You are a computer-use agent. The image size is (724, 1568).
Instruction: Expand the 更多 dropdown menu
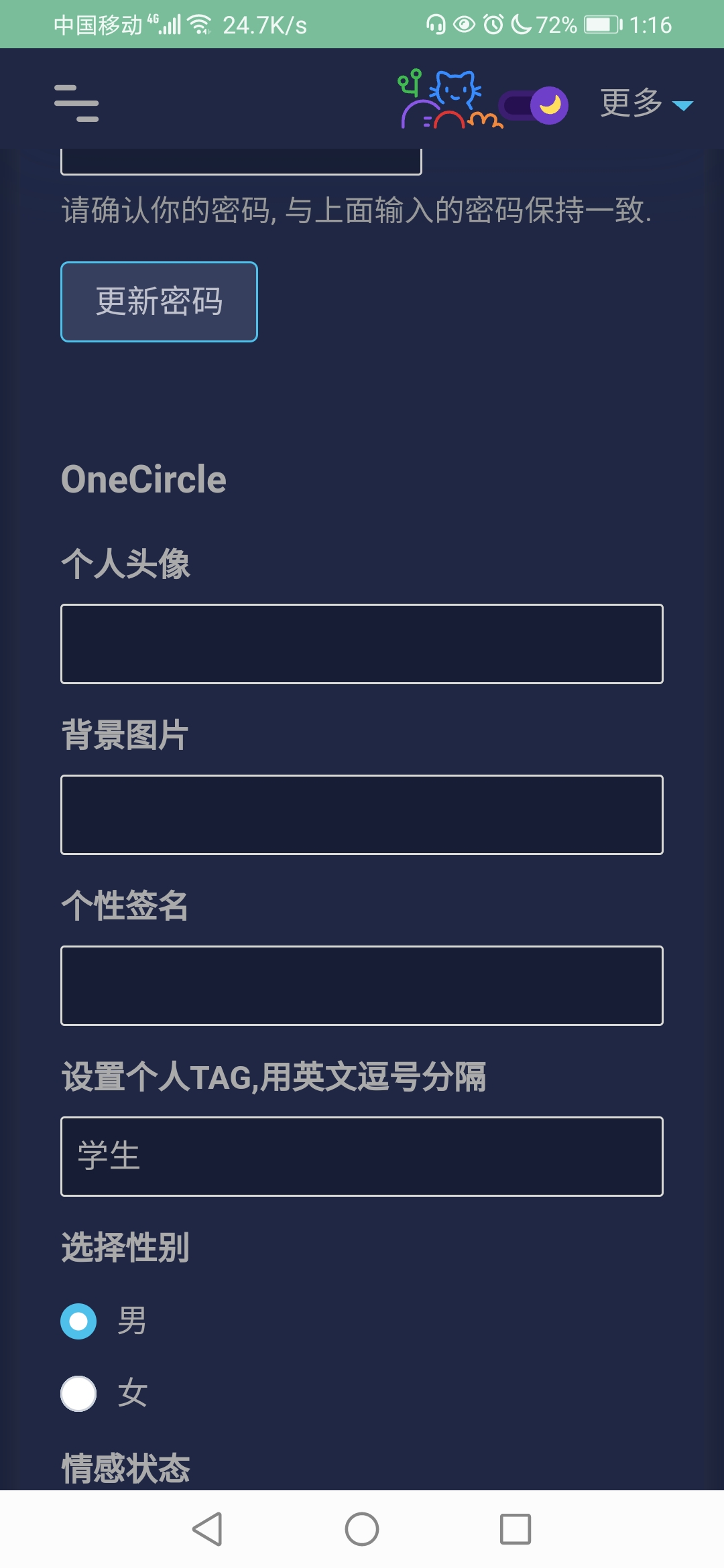[x=646, y=104]
